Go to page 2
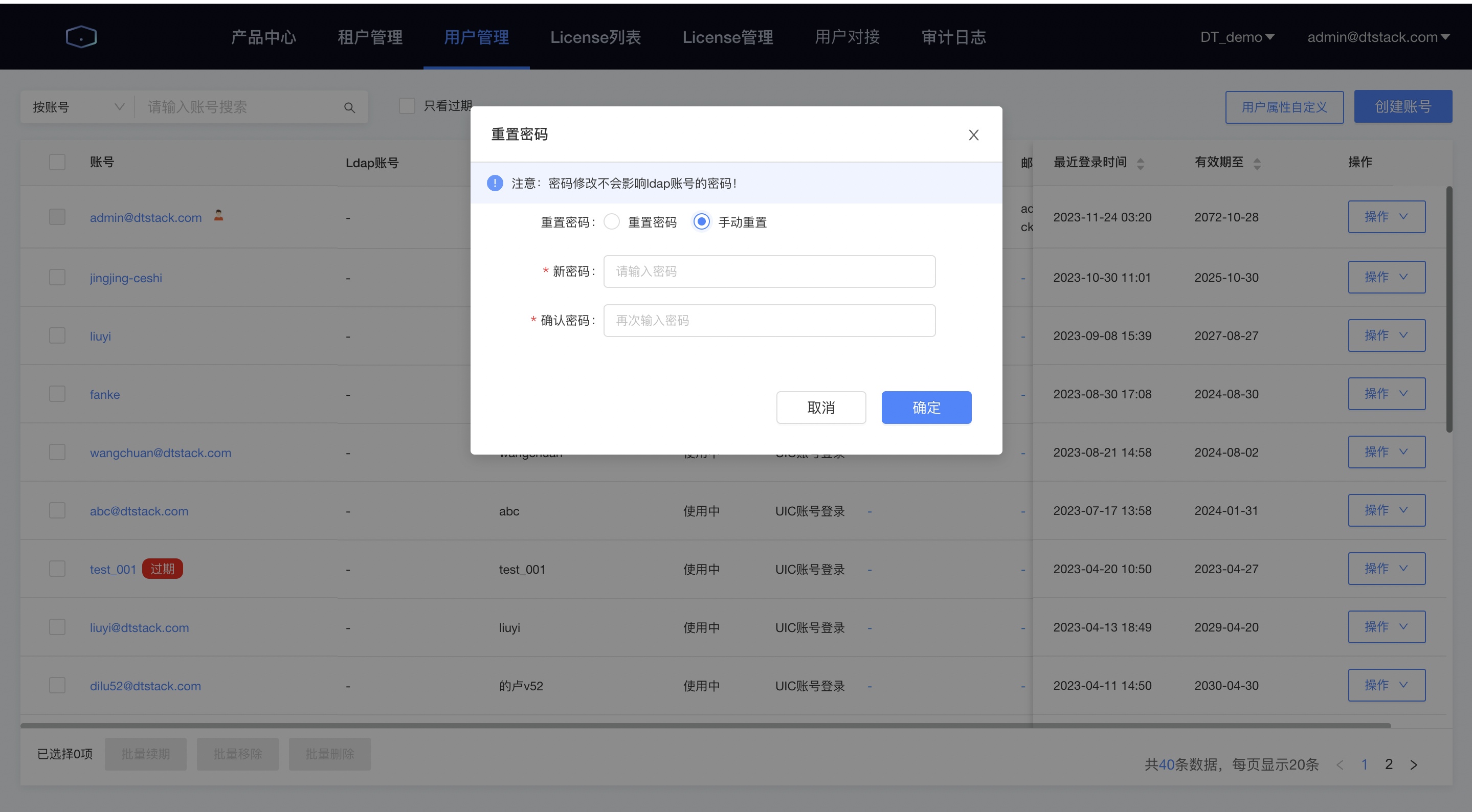1472x812 pixels. (x=1389, y=764)
